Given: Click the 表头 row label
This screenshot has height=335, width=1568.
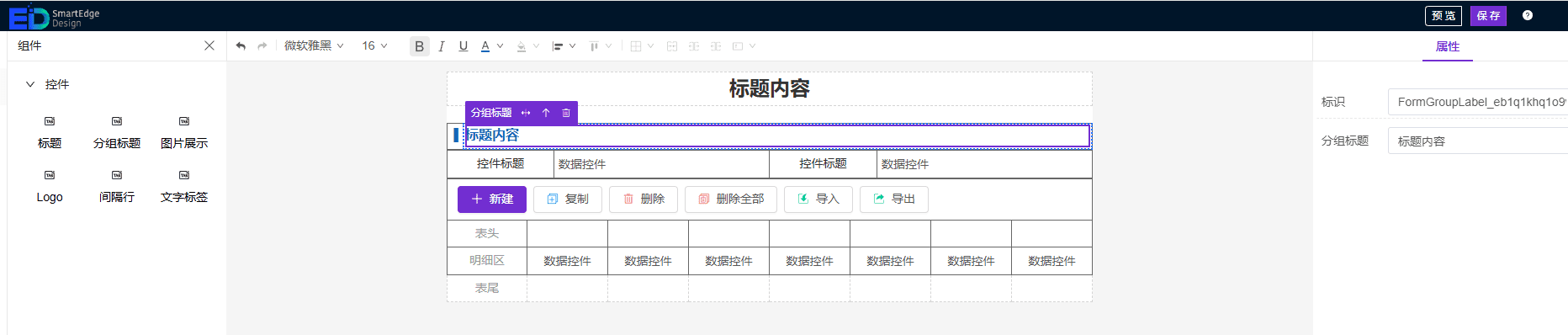Looking at the screenshot, I should pyautogui.click(x=487, y=234).
